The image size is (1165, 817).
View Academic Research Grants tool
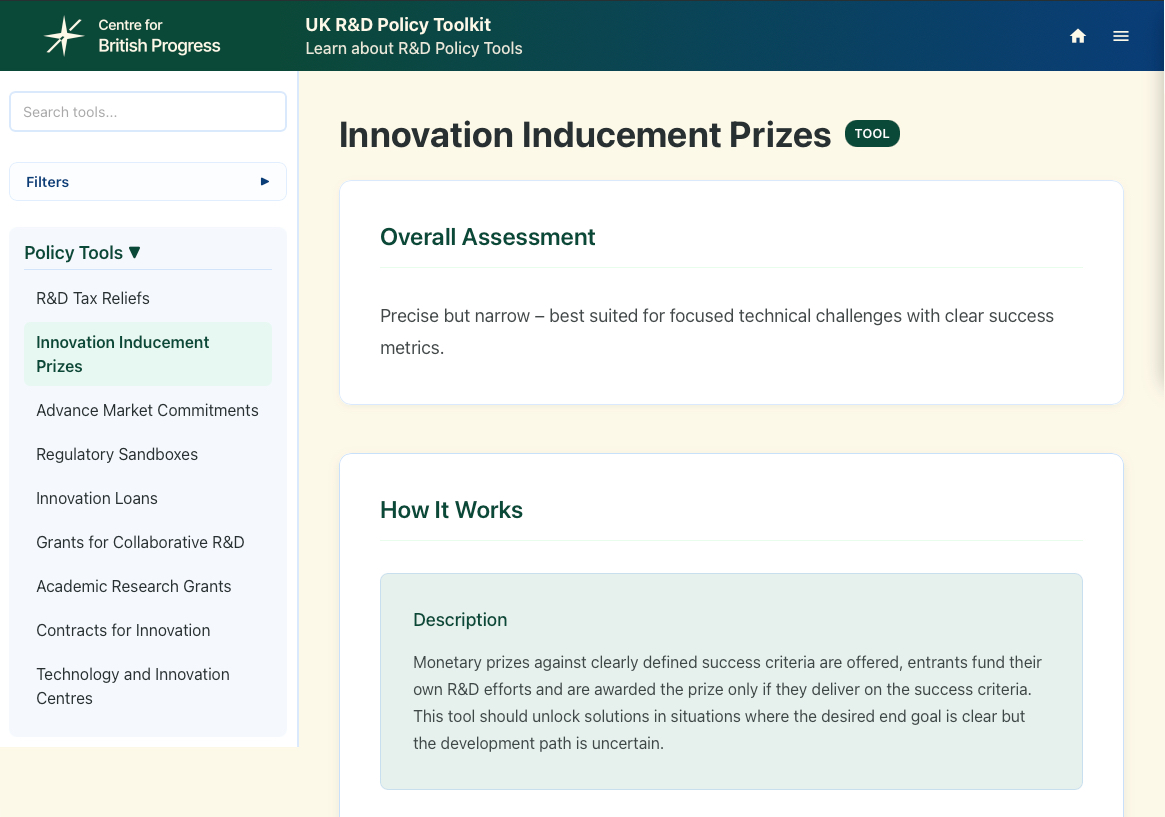[134, 586]
